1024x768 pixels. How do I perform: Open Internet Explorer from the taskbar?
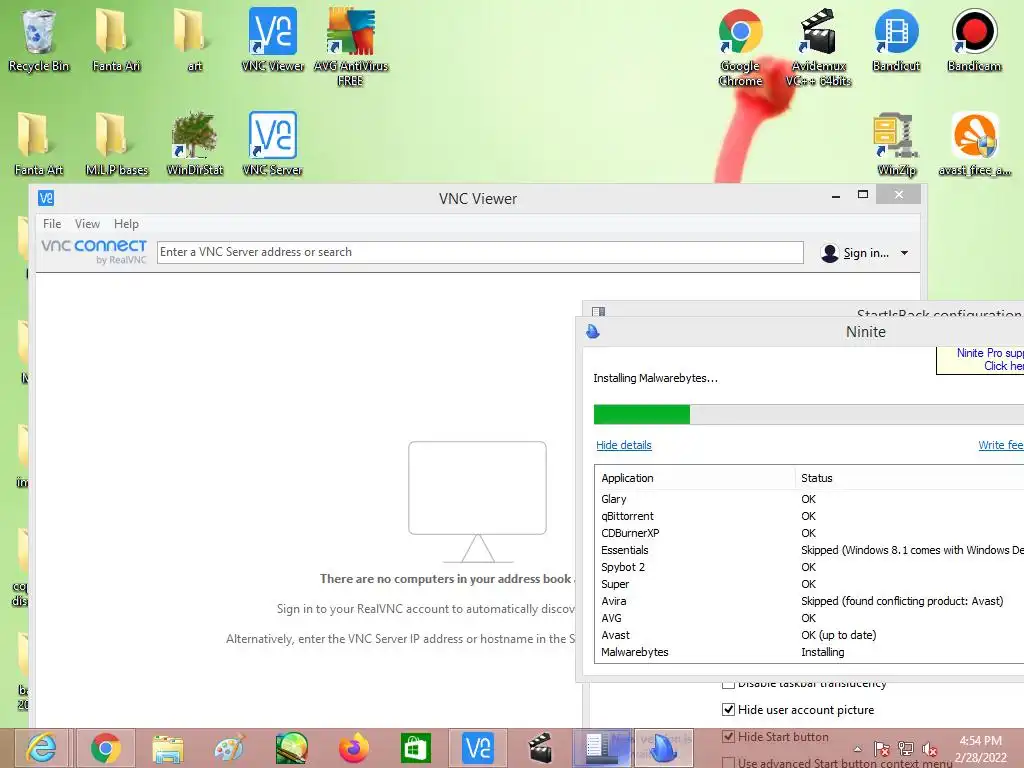(x=40, y=748)
